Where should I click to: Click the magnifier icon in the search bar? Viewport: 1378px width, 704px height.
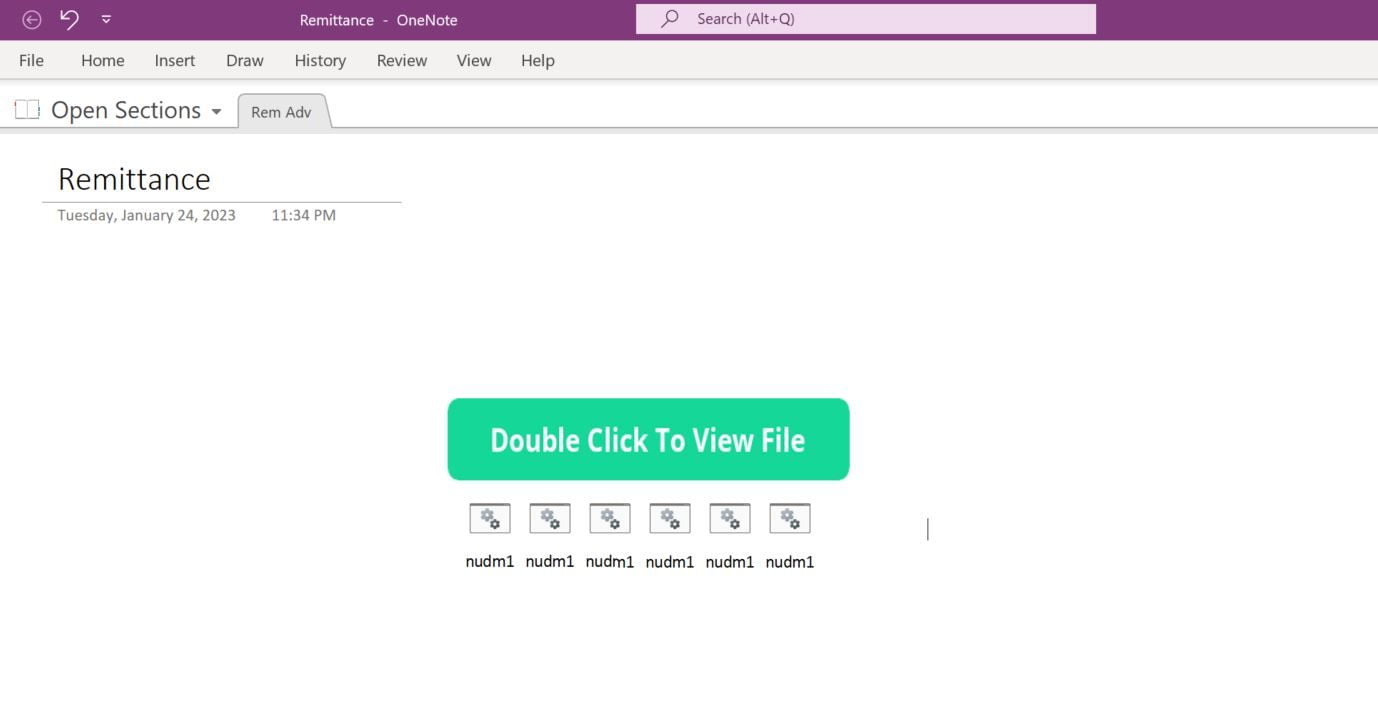click(668, 18)
